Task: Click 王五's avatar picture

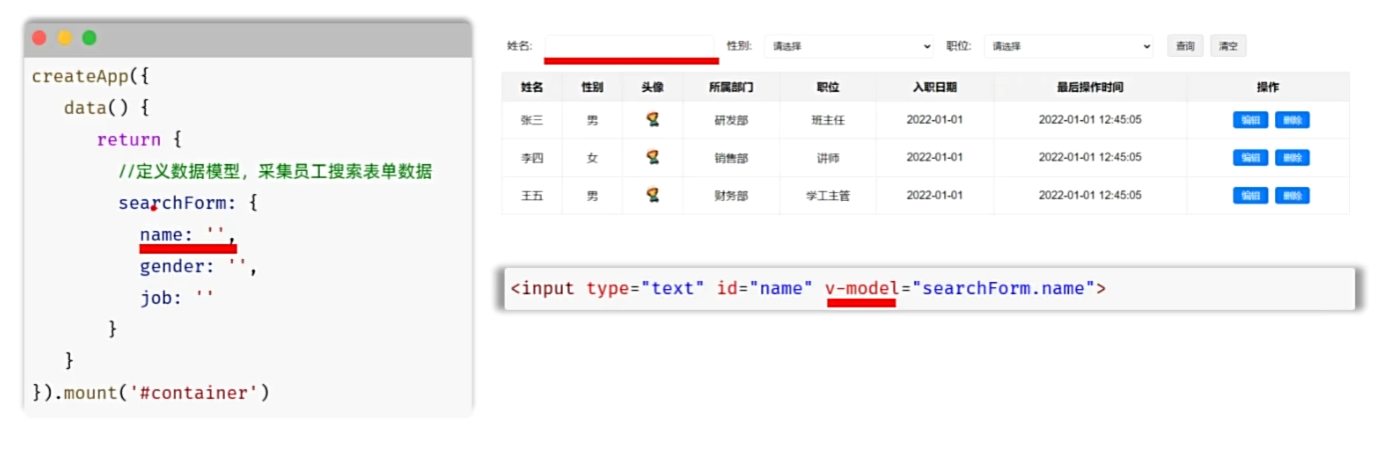Action: coord(653,195)
